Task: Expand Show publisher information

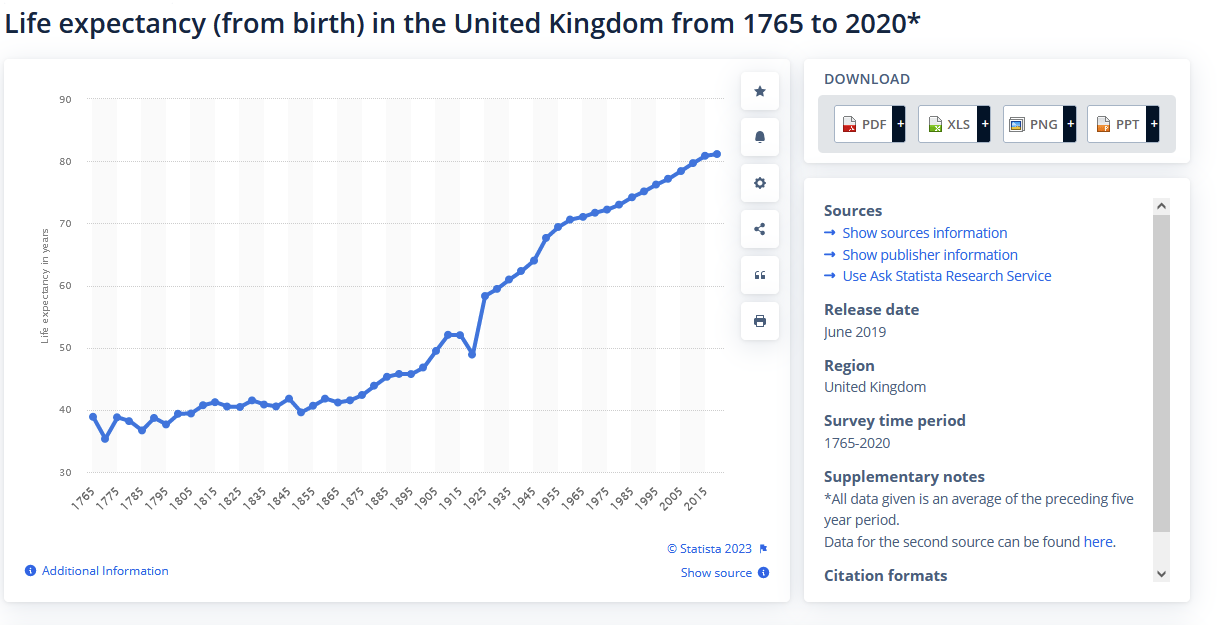Action: point(929,255)
